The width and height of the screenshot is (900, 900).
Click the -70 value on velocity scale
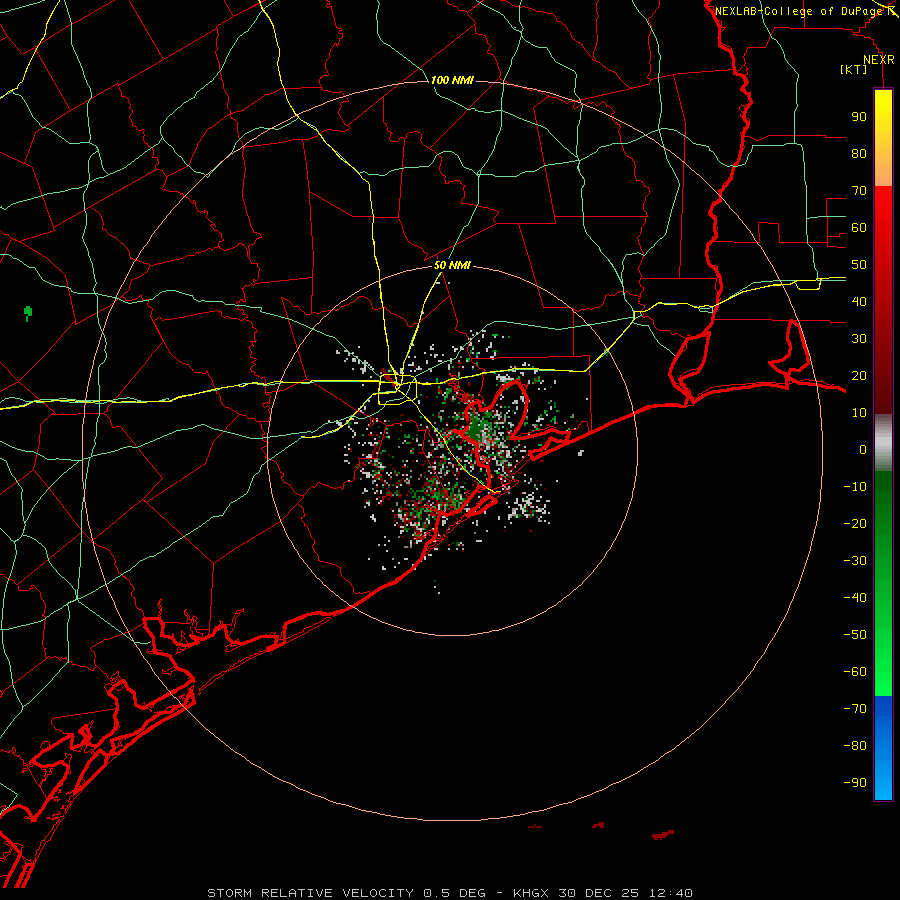tap(855, 709)
